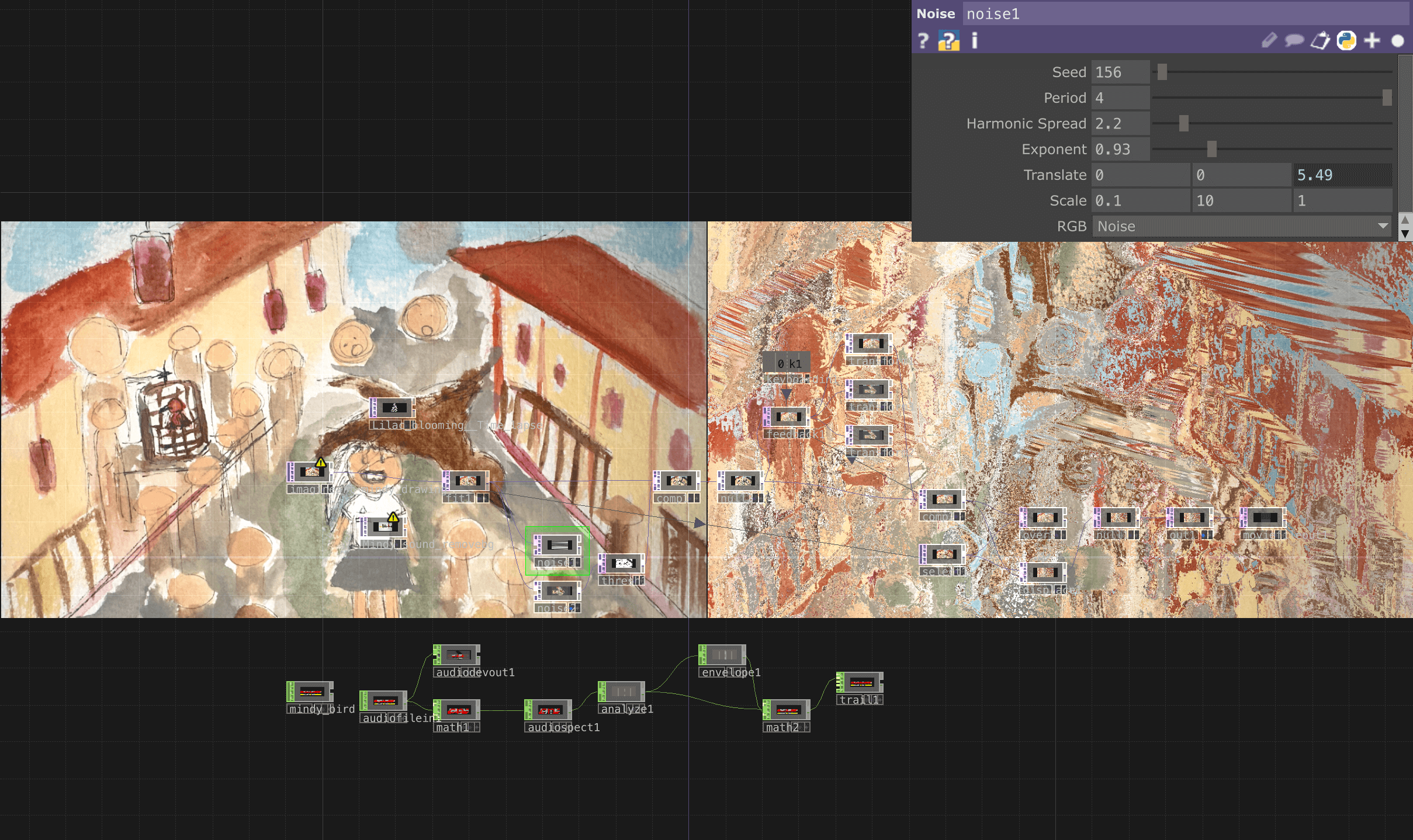The image size is (1413, 840).
Task: Open the RGB Noise dropdown menu
Action: (1242, 226)
